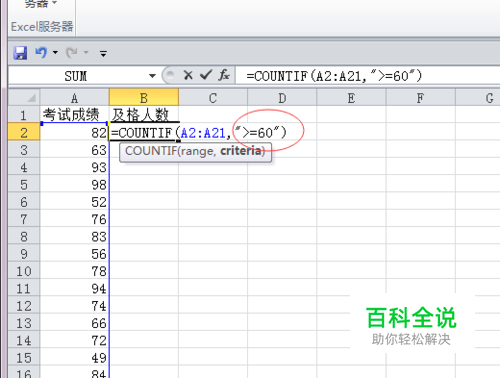Click cell B1 labeled 及格人数
This screenshot has width=500, height=378.
tap(144, 115)
